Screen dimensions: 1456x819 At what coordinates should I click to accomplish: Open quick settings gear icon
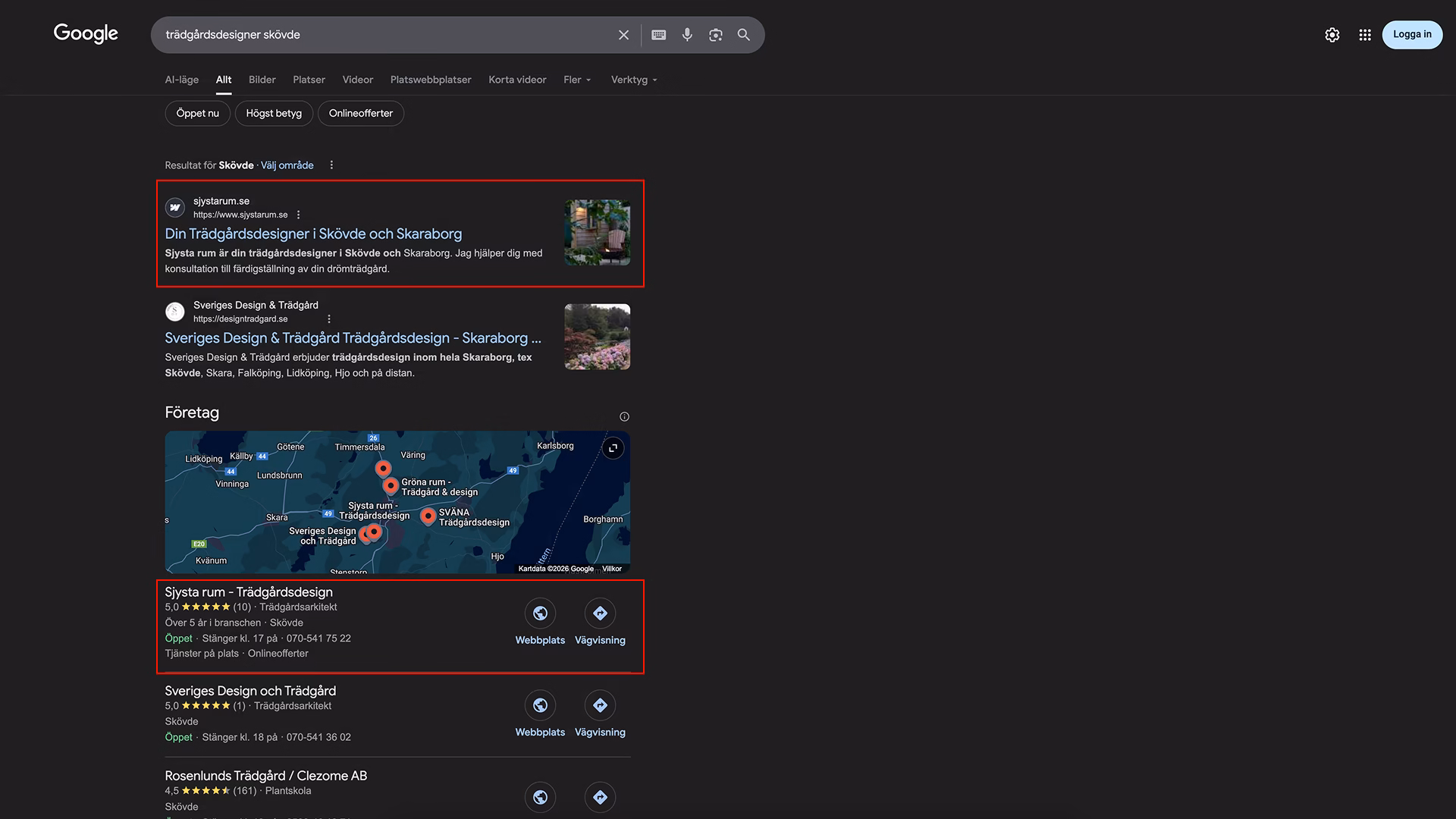point(1332,35)
